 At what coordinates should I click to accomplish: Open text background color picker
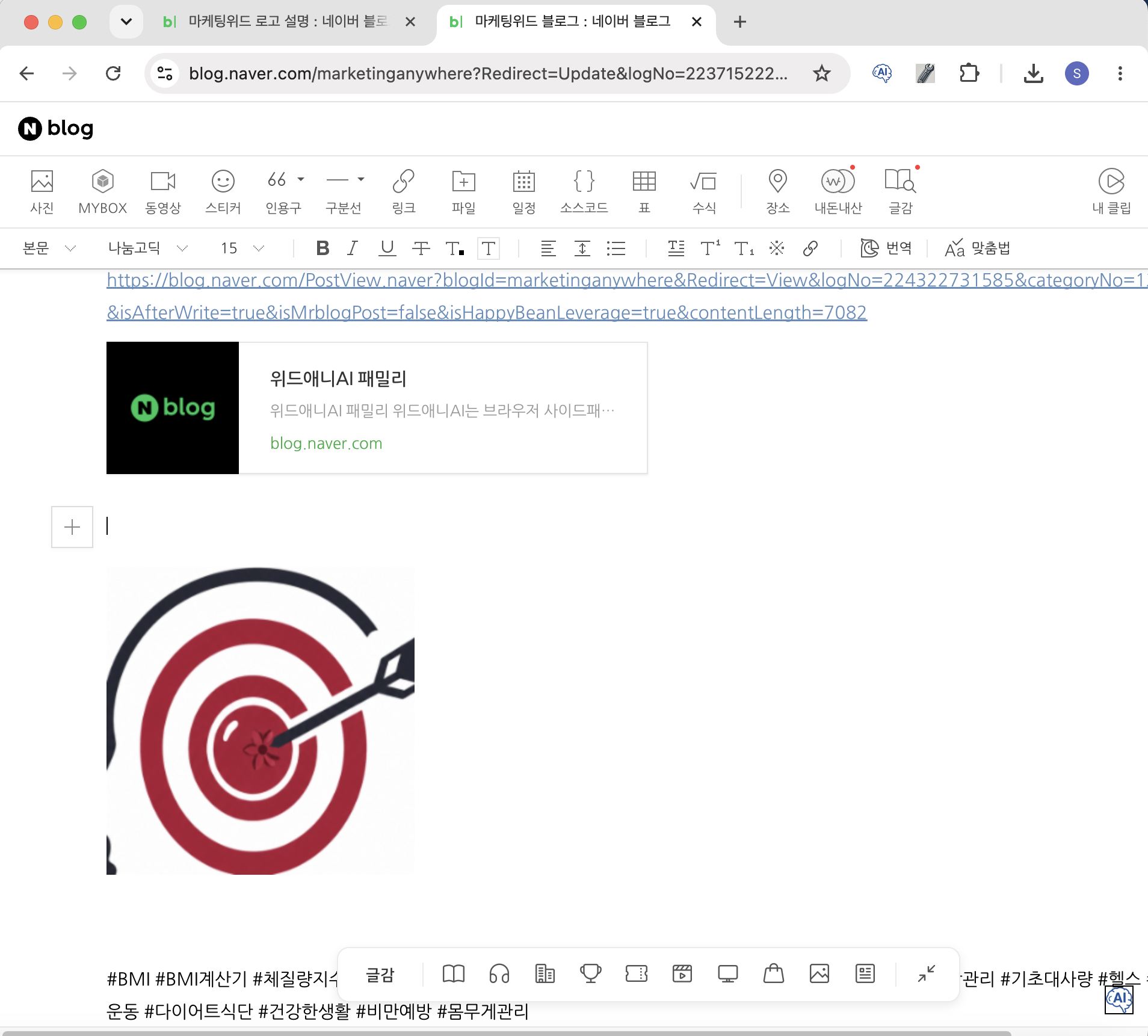(x=489, y=248)
